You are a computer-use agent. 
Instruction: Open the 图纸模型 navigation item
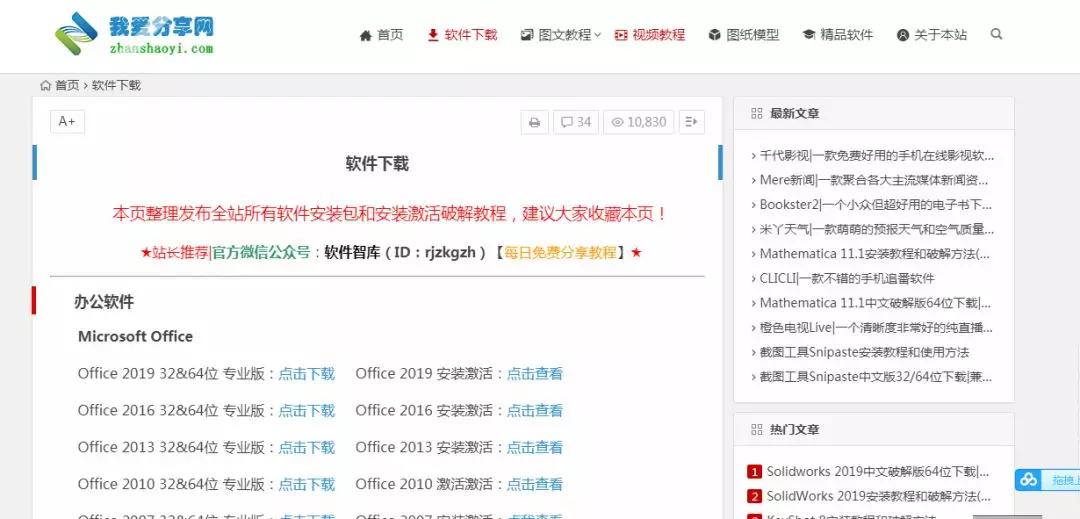[x=743, y=35]
